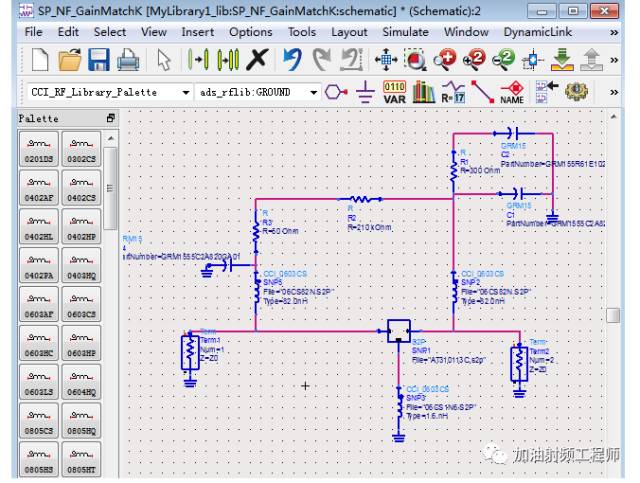Save the schematic with floppy icon
Viewport: 640px width, 483px height.
pyautogui.click(x=99, y=60)
